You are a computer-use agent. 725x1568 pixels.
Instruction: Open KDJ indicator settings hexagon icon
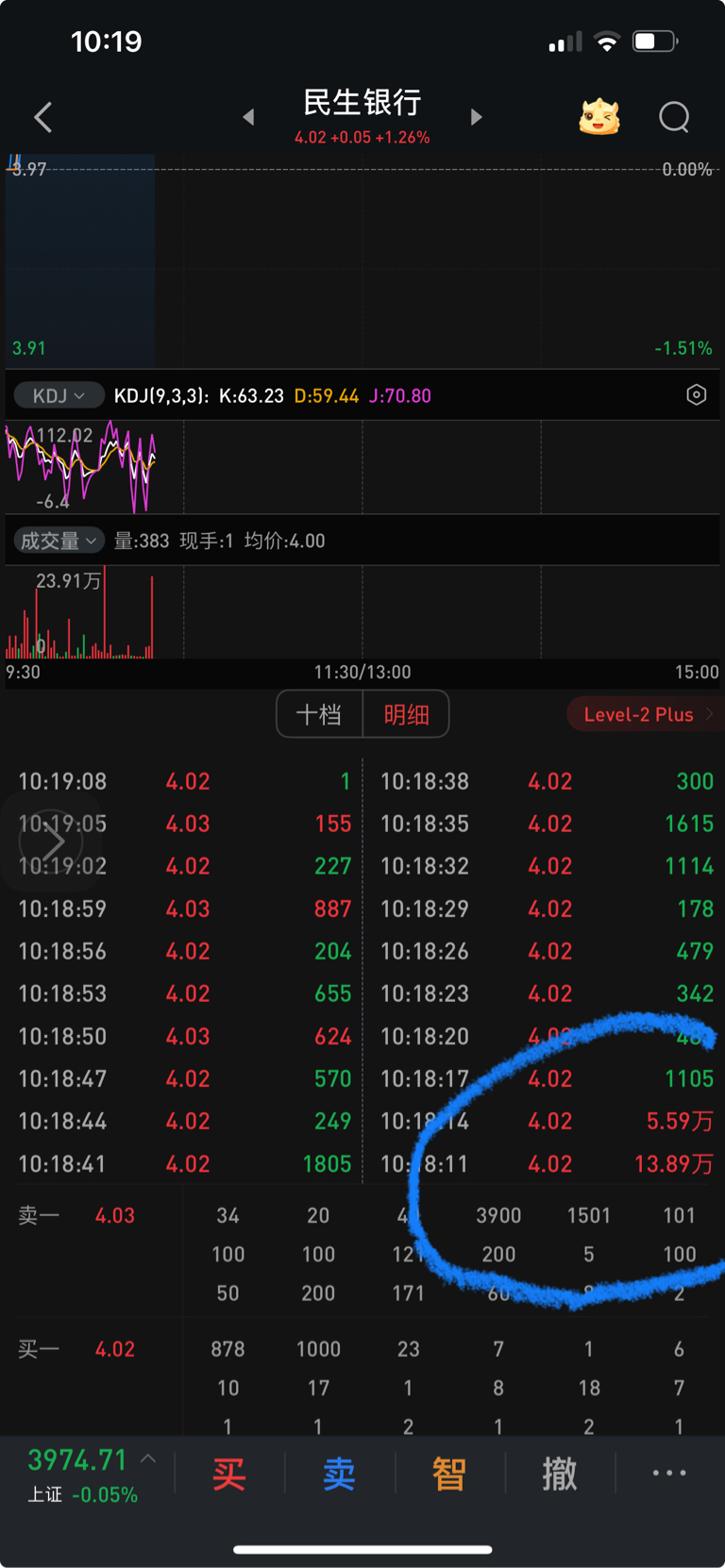696,394
